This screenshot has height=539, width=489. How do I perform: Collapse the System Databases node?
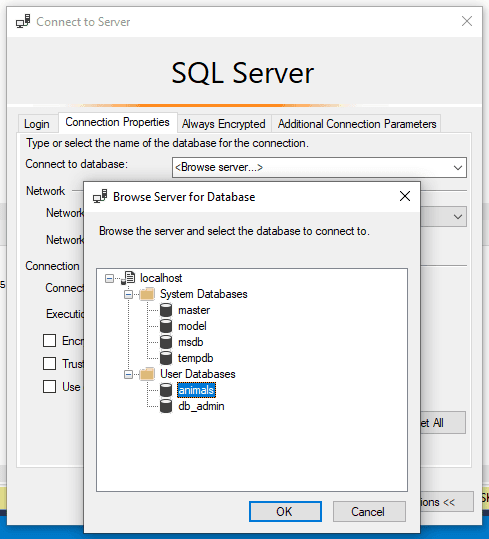128,294
